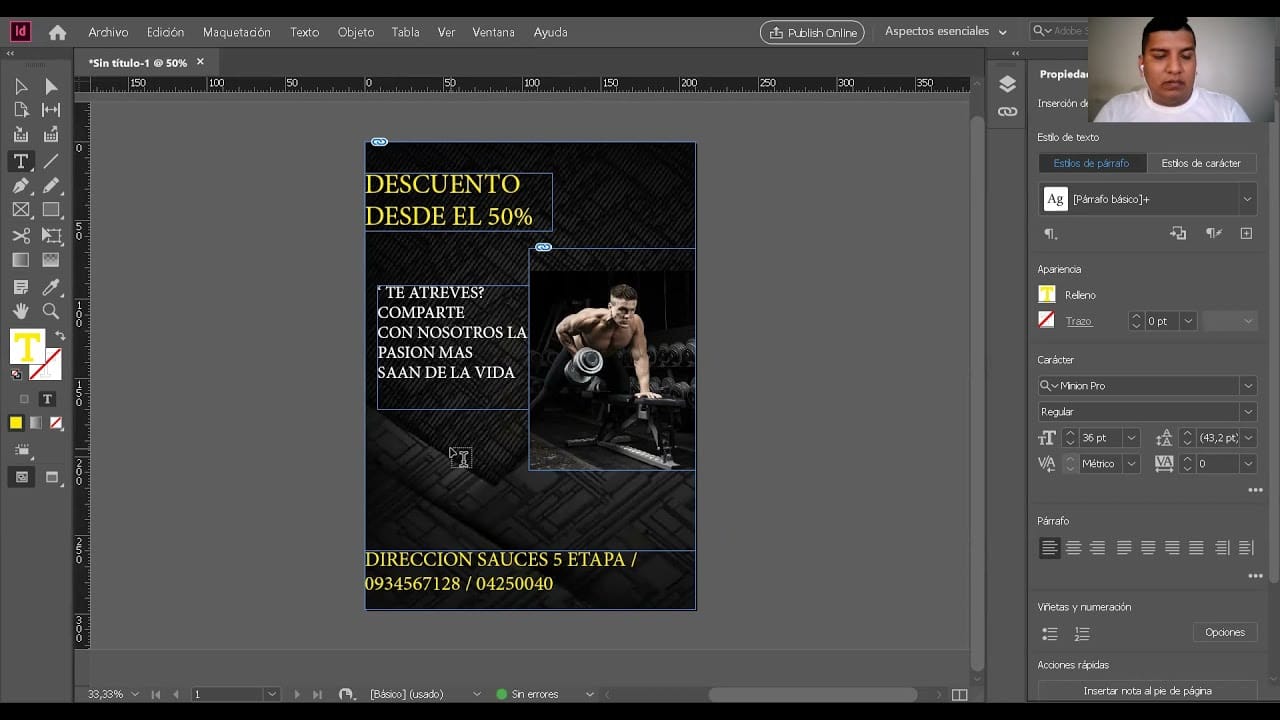Select the Pencil tool

click(x=51, y=185)
